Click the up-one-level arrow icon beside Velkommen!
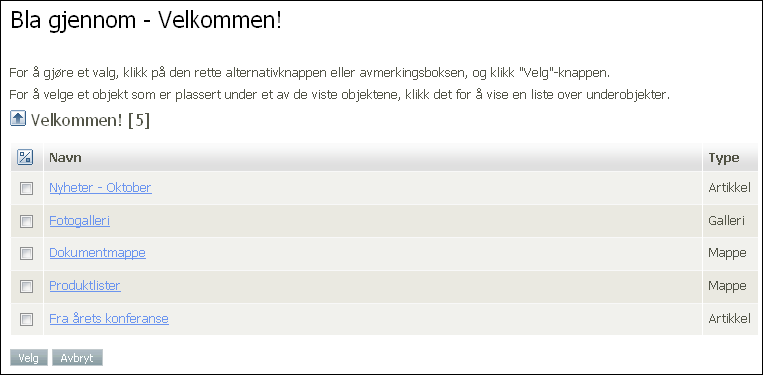 point(18,118)
